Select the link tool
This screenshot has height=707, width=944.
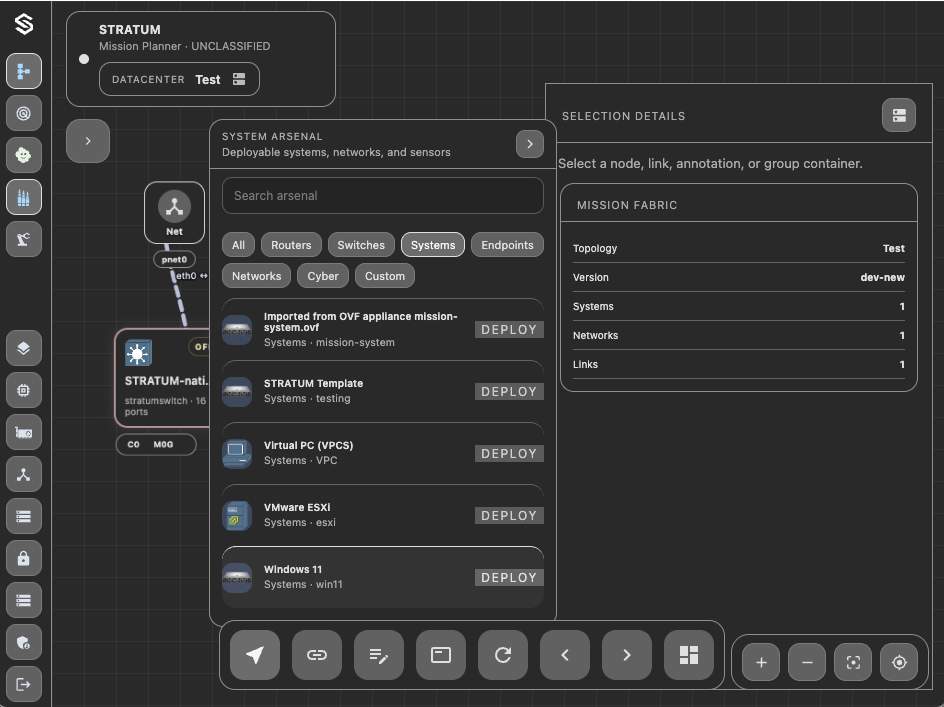pos(317,655)
